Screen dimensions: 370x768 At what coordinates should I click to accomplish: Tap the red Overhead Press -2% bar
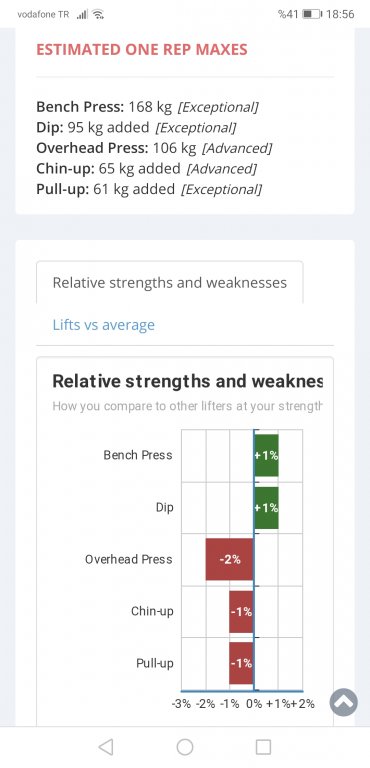[229, 559]
